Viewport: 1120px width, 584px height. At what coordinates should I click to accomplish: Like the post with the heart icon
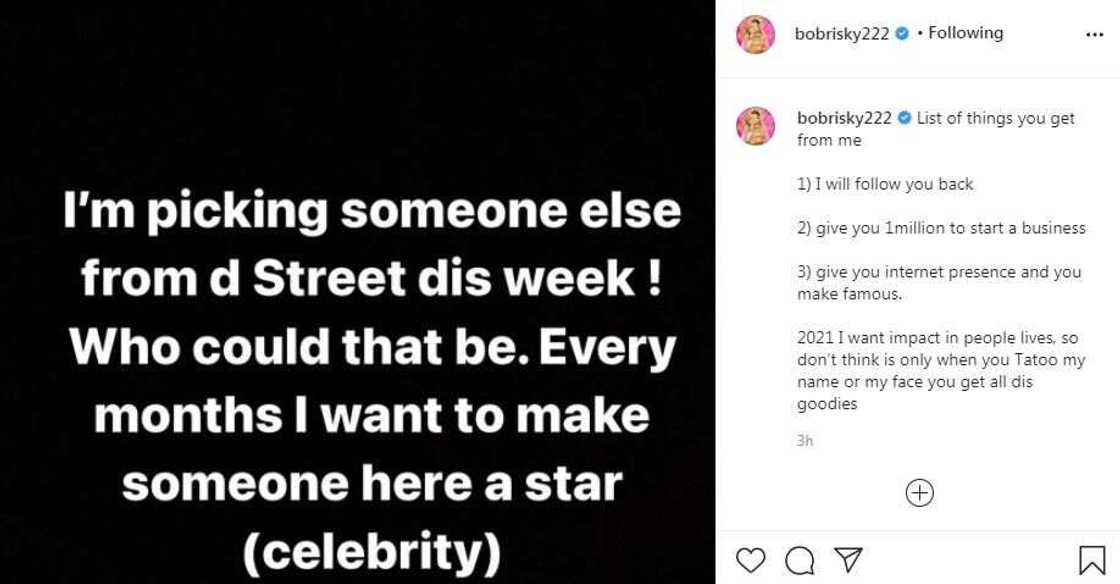pos(750,559)
